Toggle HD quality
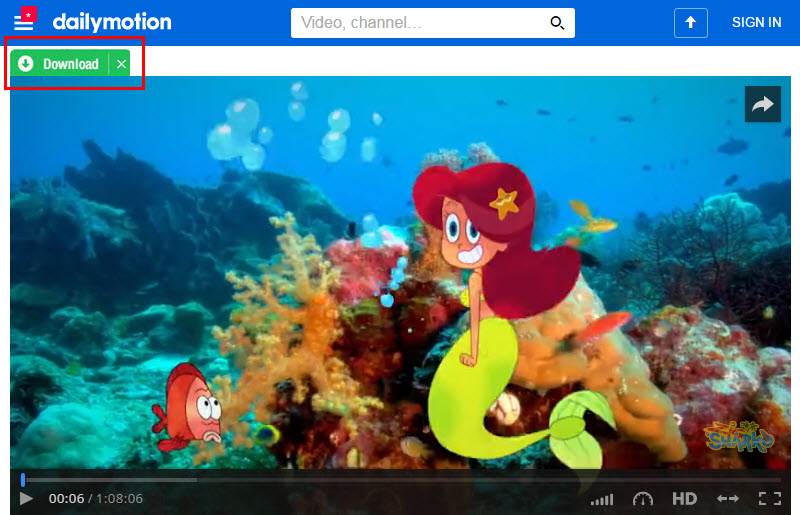Image resolution: width=800 pixels, height=515 pixels. click(684, 499)
